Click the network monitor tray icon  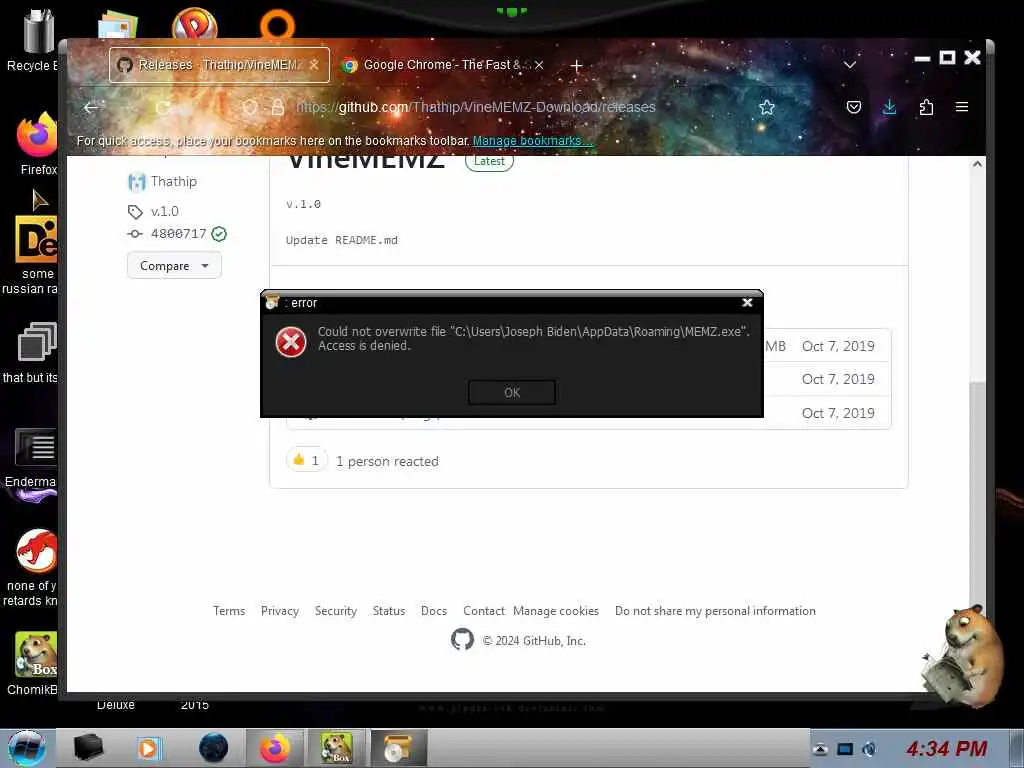pos(845,749)
